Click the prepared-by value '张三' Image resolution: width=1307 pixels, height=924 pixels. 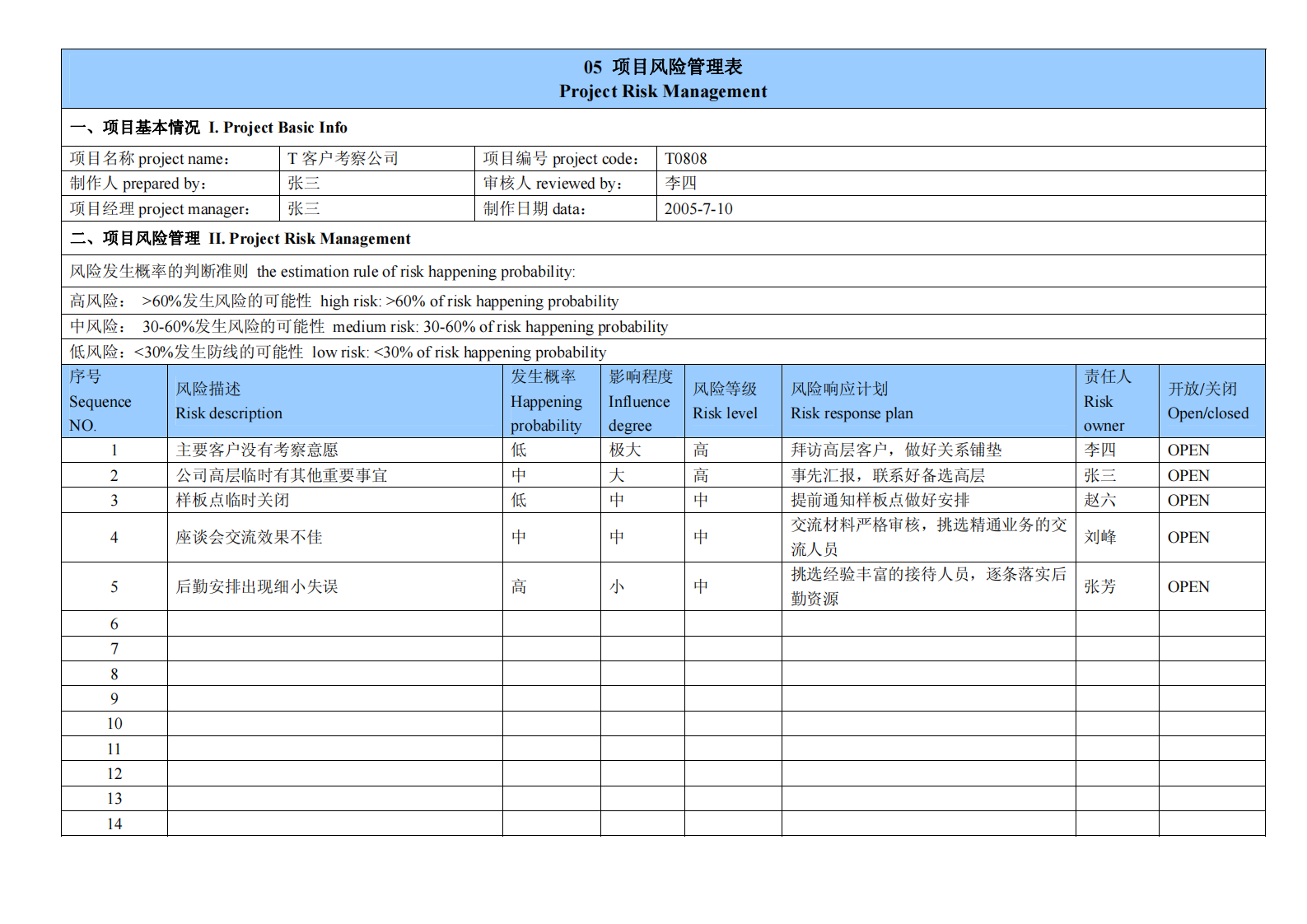point(303,184)
